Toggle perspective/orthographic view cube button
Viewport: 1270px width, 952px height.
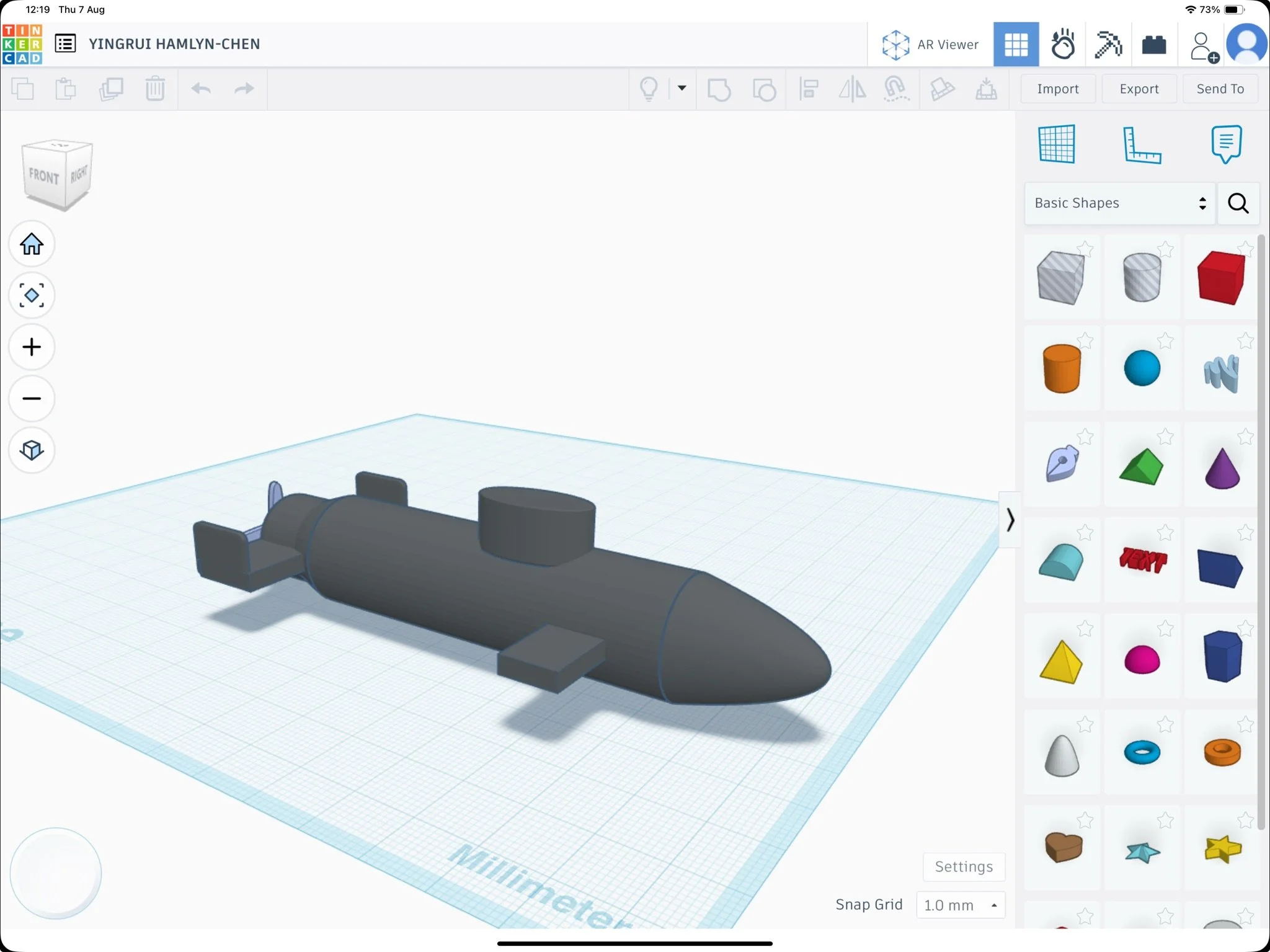tap(32, 450)
